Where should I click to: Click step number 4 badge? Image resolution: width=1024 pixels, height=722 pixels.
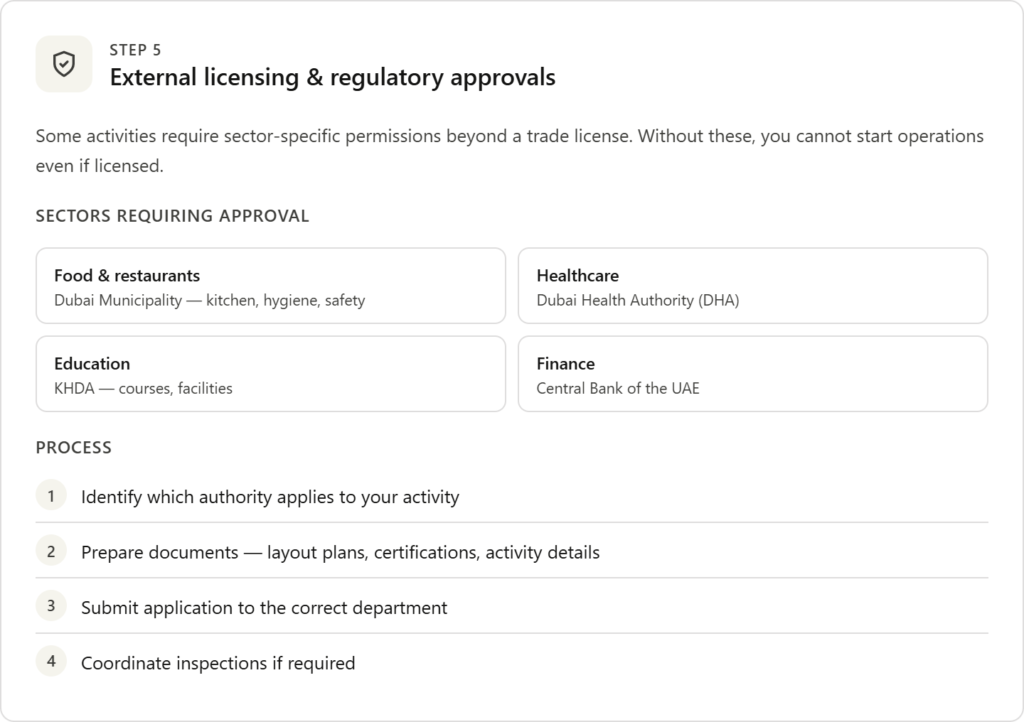pyautogui.click(x=51, y=661)
